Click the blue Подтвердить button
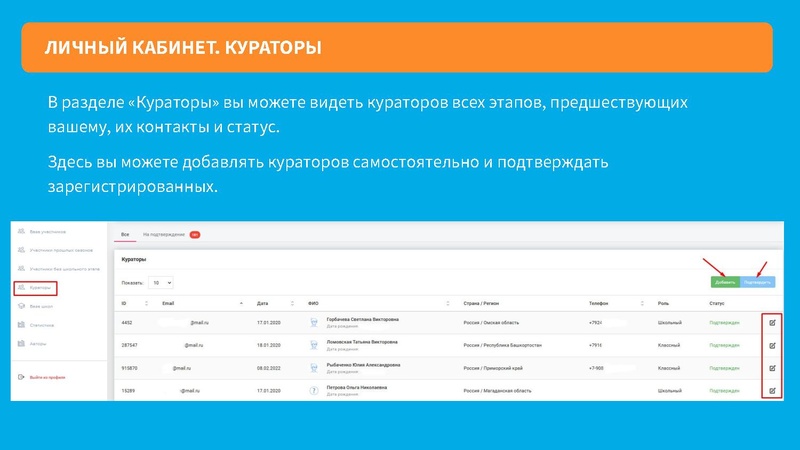 [758, 282]
